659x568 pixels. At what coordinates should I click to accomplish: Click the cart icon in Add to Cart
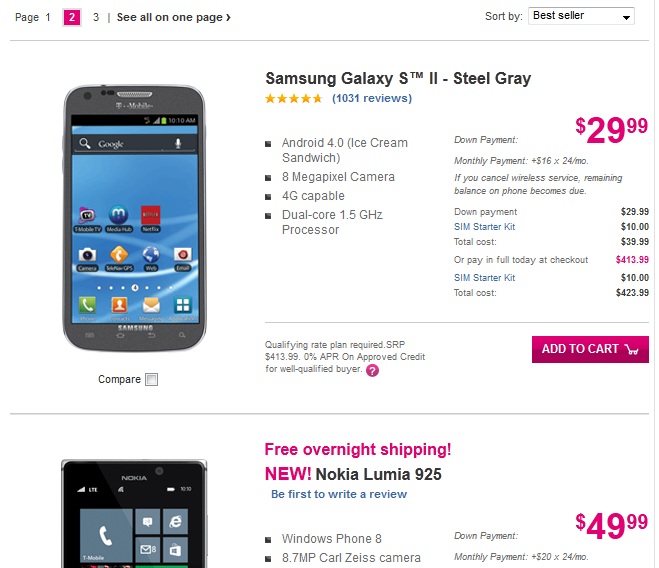(631, 349)
